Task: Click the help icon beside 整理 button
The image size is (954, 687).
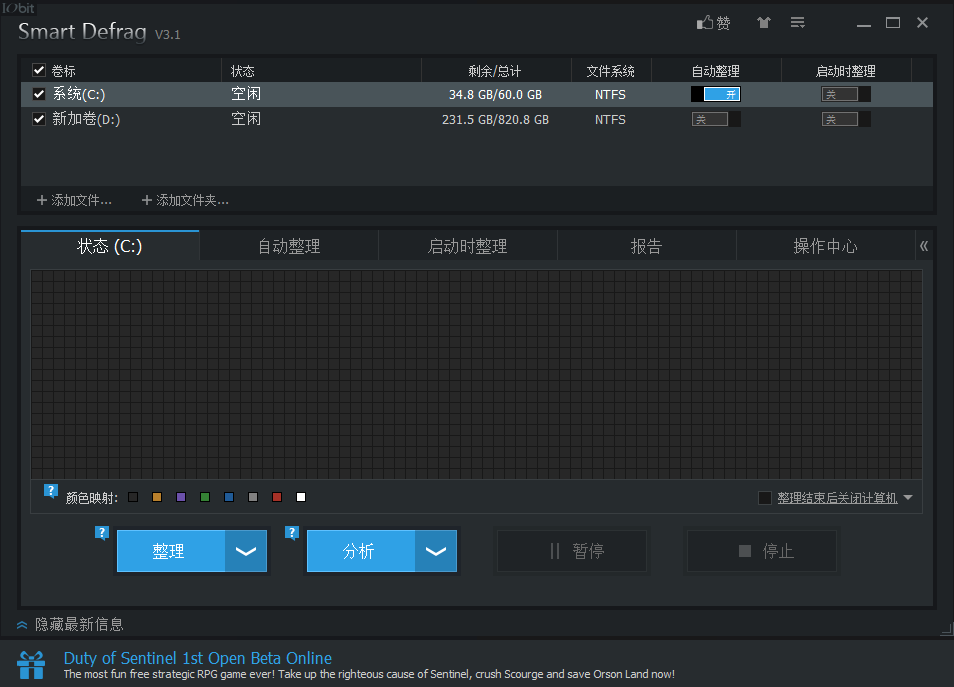Action: coord(102,533)
